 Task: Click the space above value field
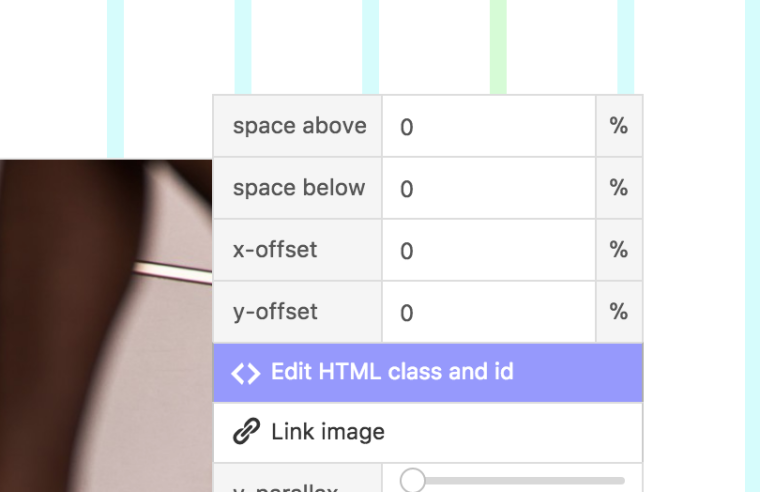(x=488, y=127)
